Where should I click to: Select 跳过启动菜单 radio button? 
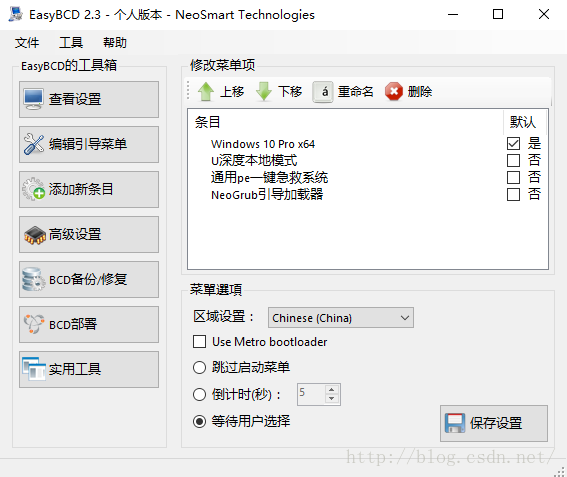click(200, 367)
